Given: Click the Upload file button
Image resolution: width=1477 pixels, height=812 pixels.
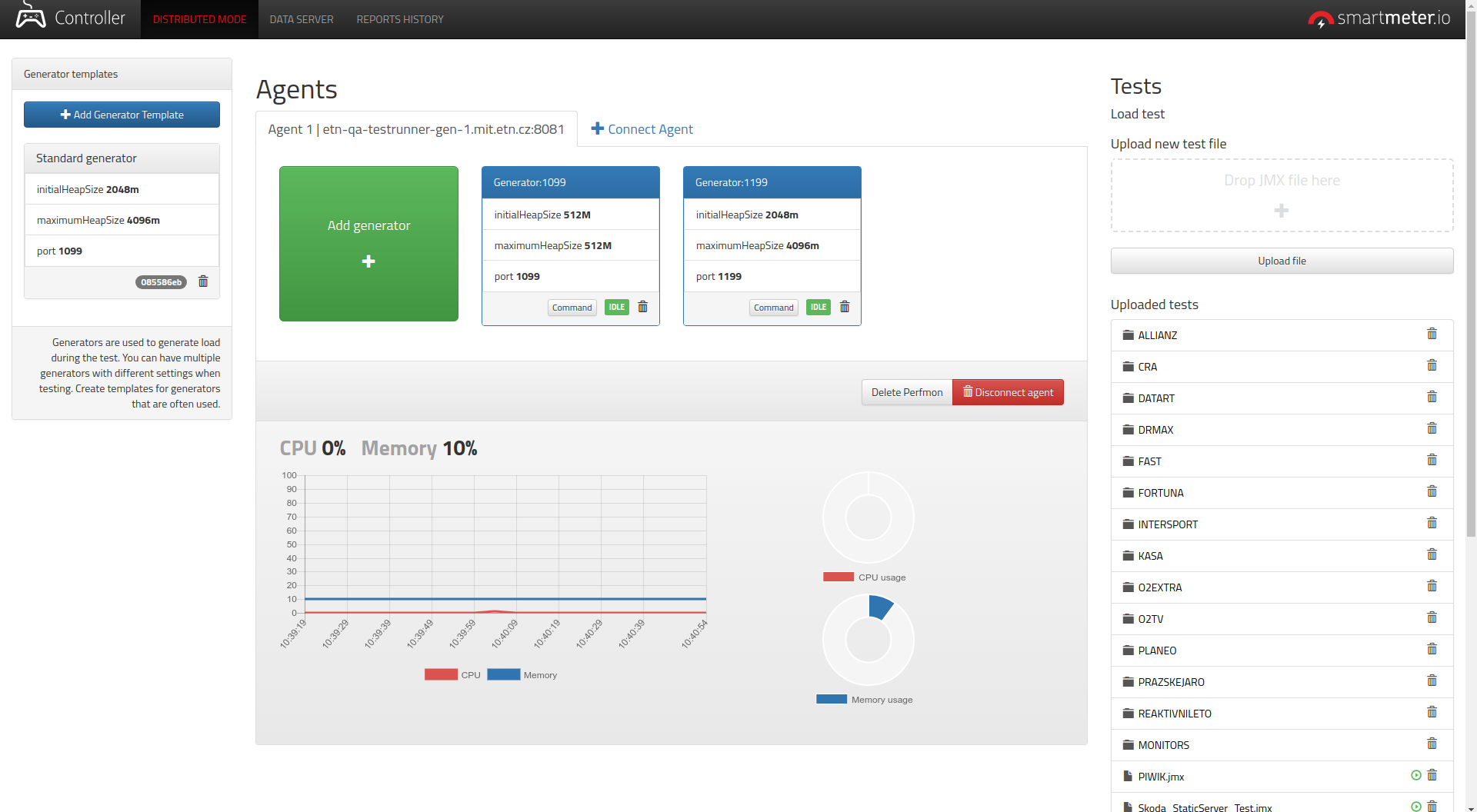Looking at the screenshot, I should coord(1282,261).
